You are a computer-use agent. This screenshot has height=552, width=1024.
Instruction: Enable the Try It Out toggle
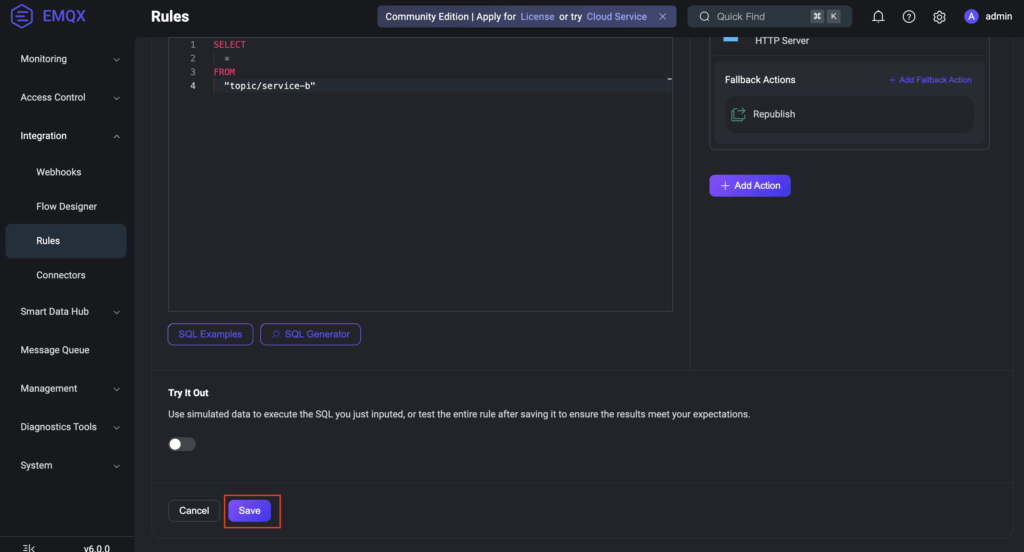[182, 444]
